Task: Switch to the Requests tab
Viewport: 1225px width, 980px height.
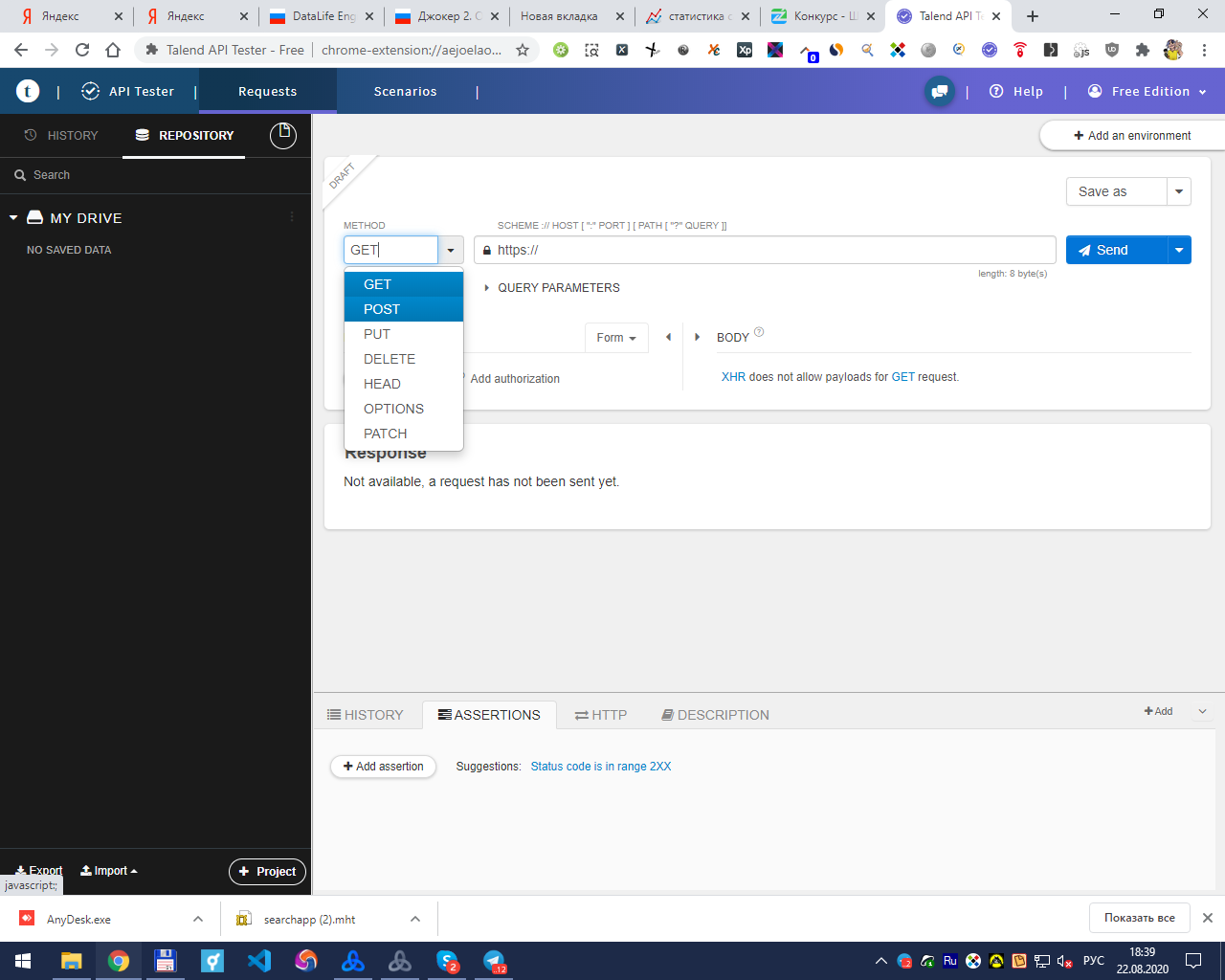Action: tap(268, 92)
